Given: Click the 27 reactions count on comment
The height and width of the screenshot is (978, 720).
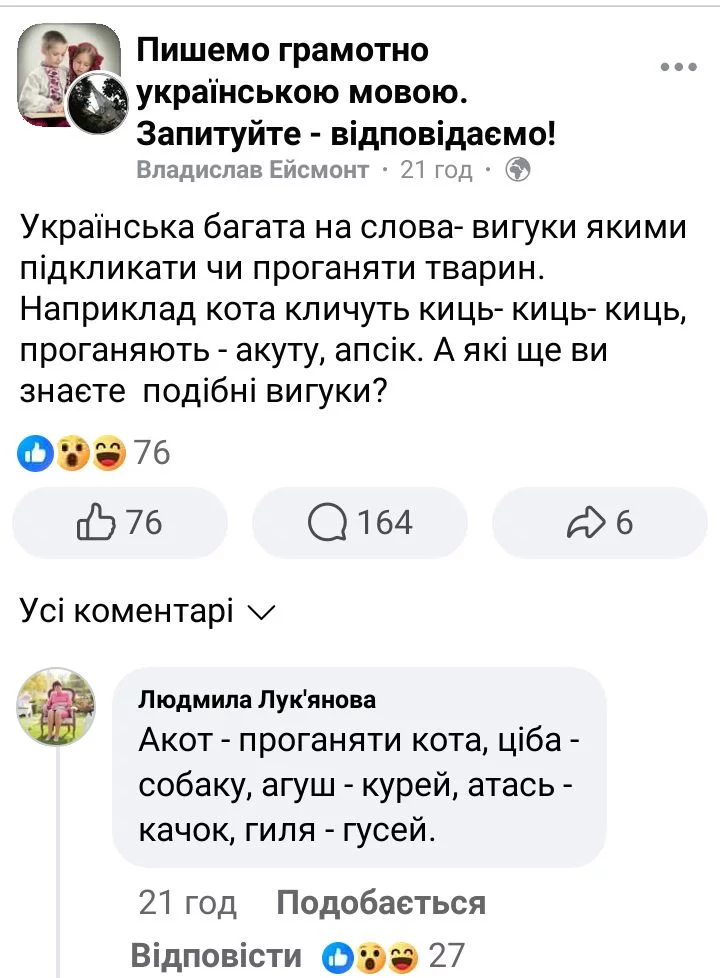Looking at the screenshot, I should tap(446, 957).
